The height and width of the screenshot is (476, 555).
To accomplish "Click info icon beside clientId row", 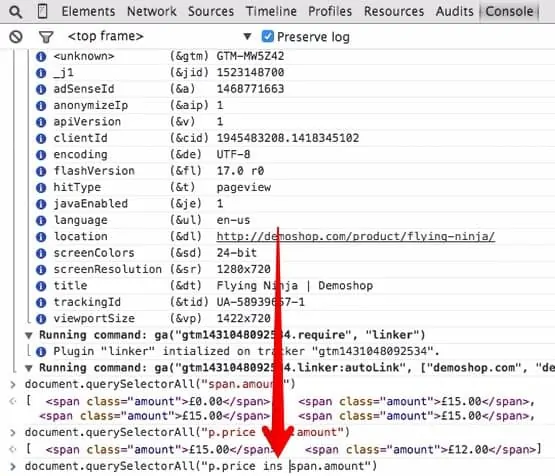I will coord(41,138).
